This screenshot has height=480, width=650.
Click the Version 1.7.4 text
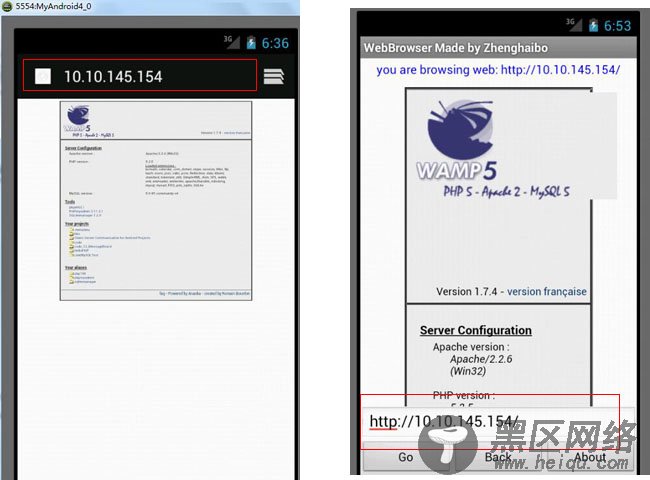466,291
